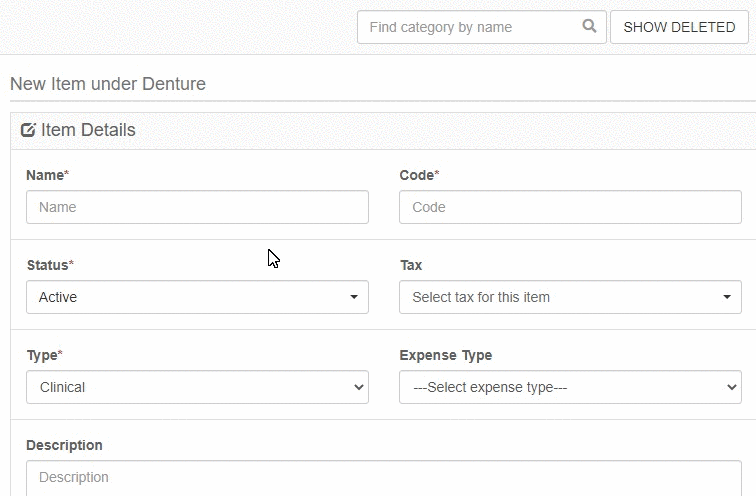Click the SHOW DELETED button
756x496 pixels.
click(x=679, y=27)
